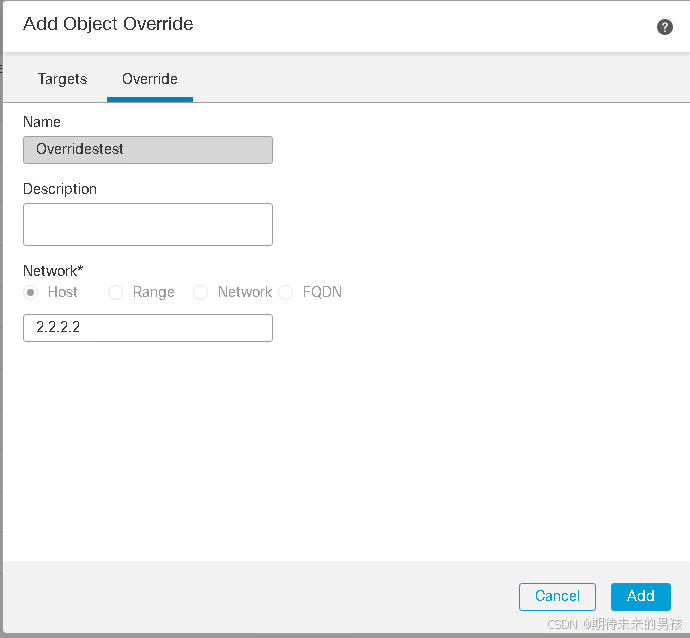Viewport: 690px width, 638px height.
Task: Select the Override tab
Action: tap(150, 79)
